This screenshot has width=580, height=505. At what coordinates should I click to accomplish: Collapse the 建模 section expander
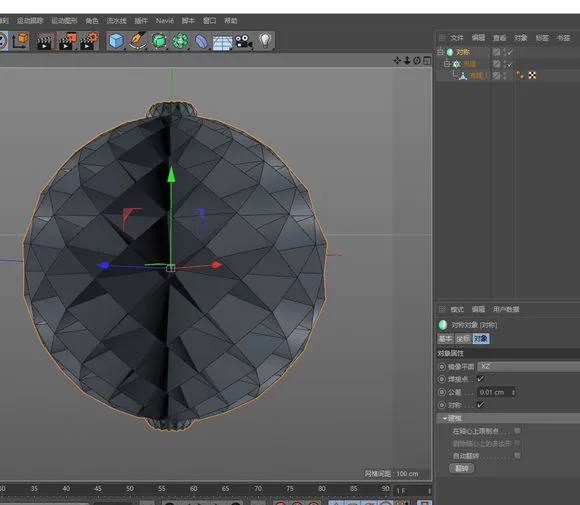point(445,418)
